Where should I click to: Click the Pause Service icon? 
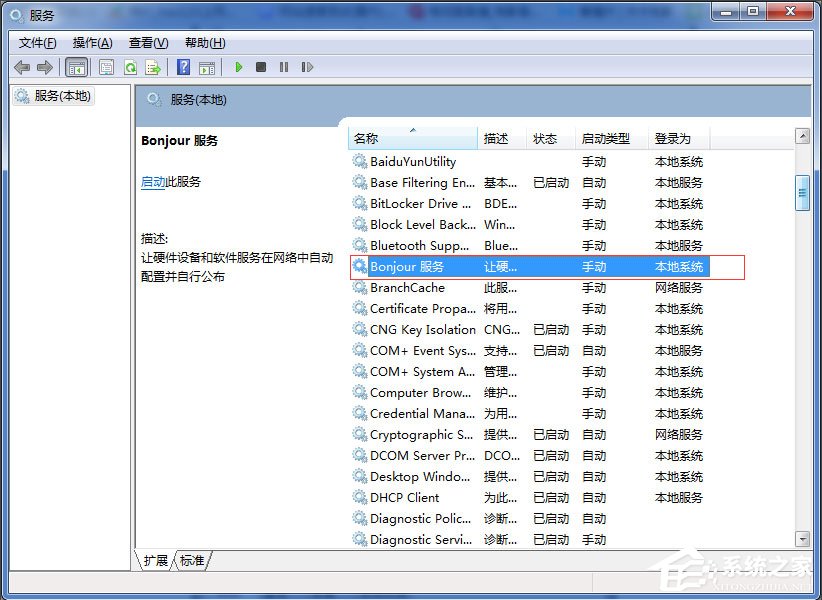(283, 67)
